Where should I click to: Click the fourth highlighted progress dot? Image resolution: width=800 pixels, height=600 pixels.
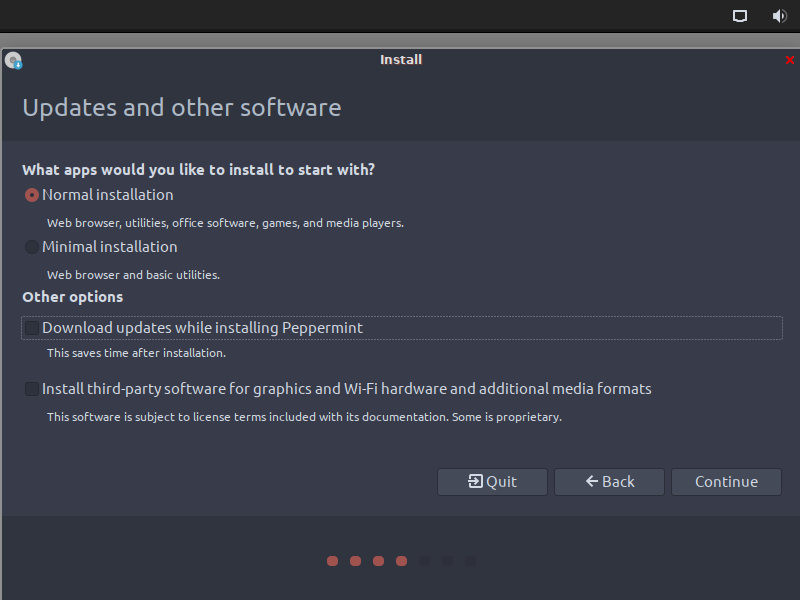(x=401, y=561)
